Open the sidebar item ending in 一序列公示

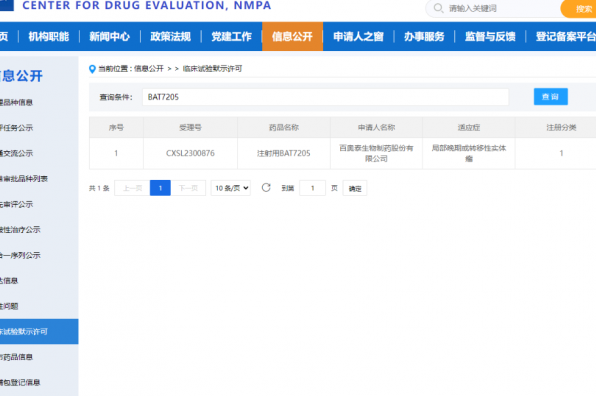(x=20, y=255)
